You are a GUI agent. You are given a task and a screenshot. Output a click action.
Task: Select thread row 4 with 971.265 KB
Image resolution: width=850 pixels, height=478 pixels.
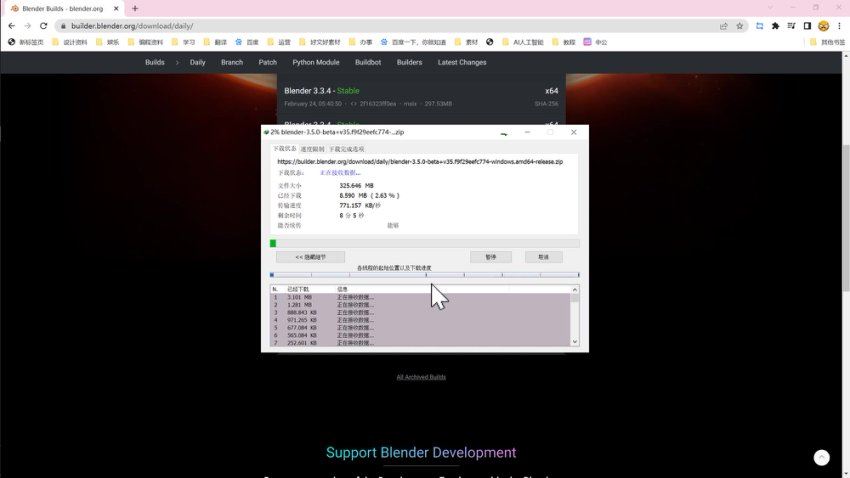420,320
